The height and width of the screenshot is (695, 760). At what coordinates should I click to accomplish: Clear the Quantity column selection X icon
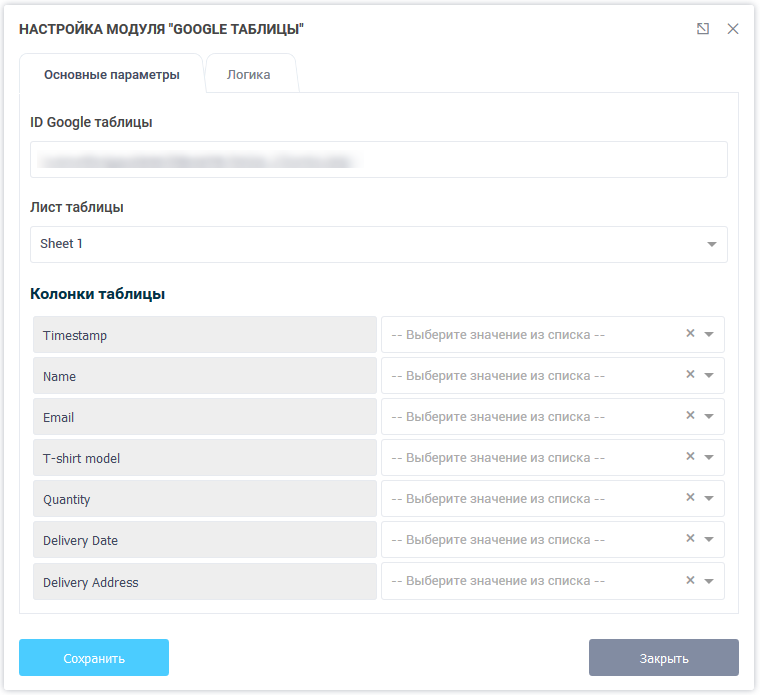click(x=690, y=498)
